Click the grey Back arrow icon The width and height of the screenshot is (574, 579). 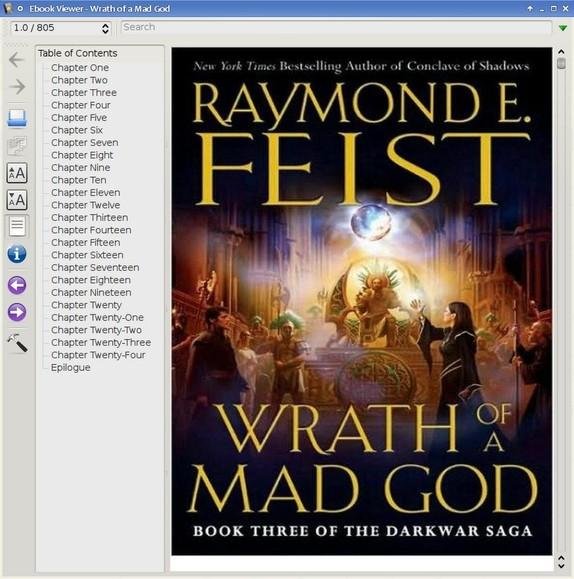pos(17,60)
